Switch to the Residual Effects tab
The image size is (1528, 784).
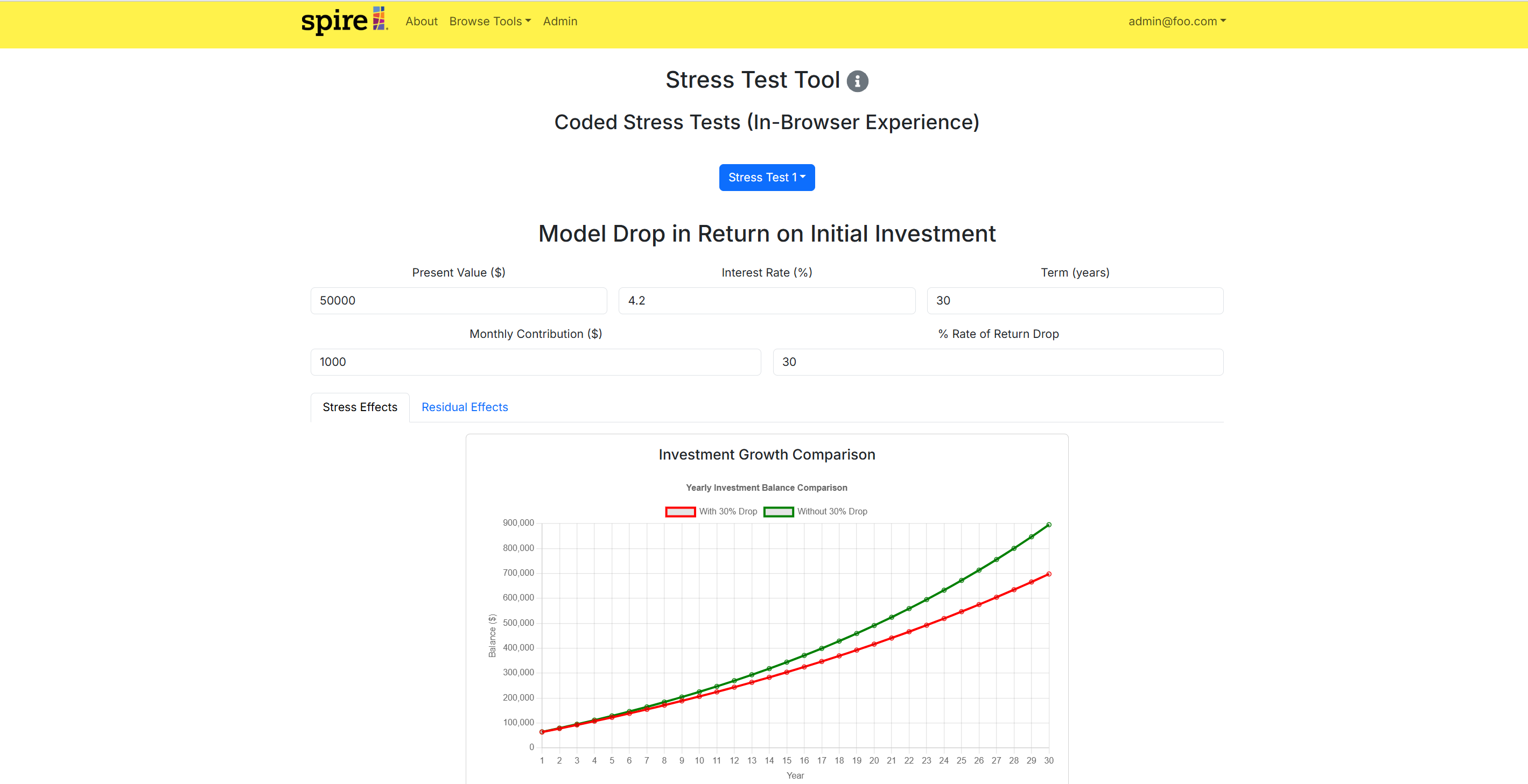click(x=465, y=407)
